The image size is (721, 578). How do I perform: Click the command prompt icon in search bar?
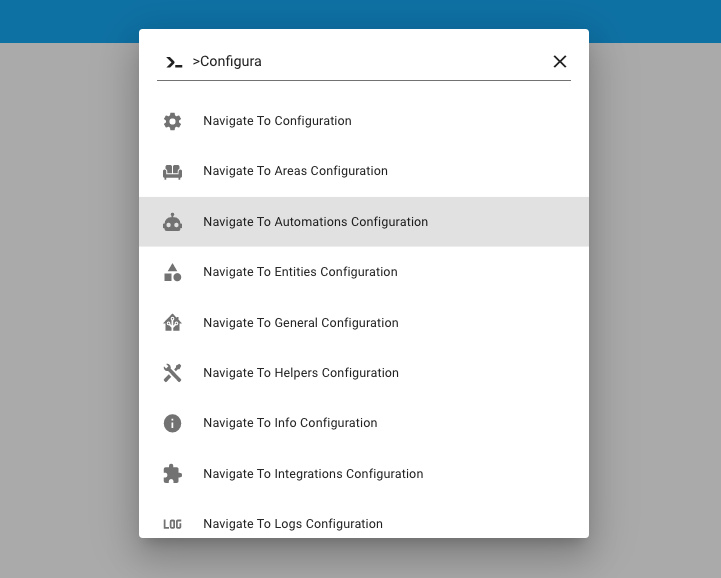click(x=174, y=62)
